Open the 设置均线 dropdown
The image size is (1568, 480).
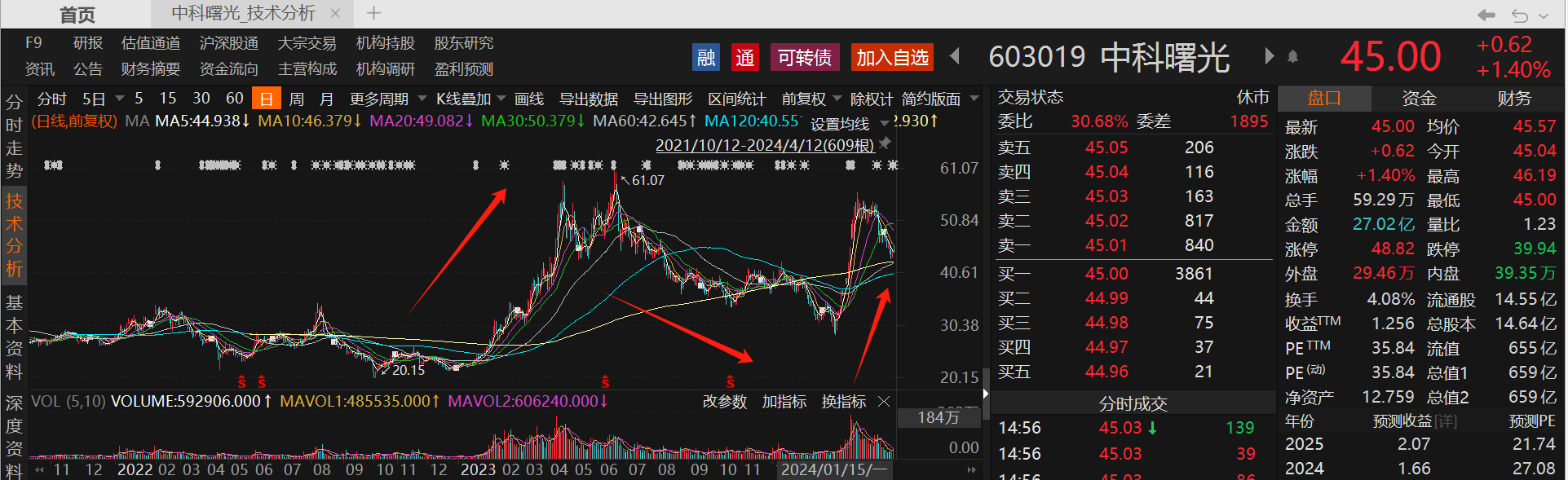pos(886,124)
